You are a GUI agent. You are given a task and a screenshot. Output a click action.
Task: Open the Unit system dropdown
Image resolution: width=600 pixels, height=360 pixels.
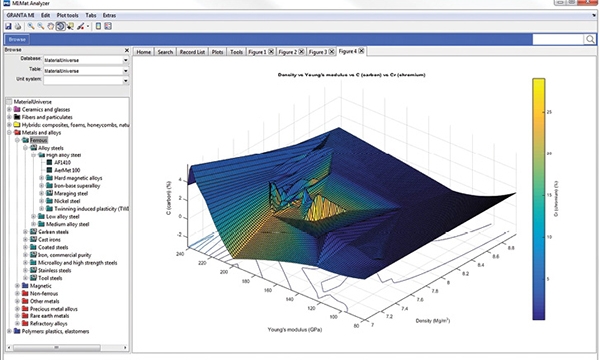click(x=125, y=81)
